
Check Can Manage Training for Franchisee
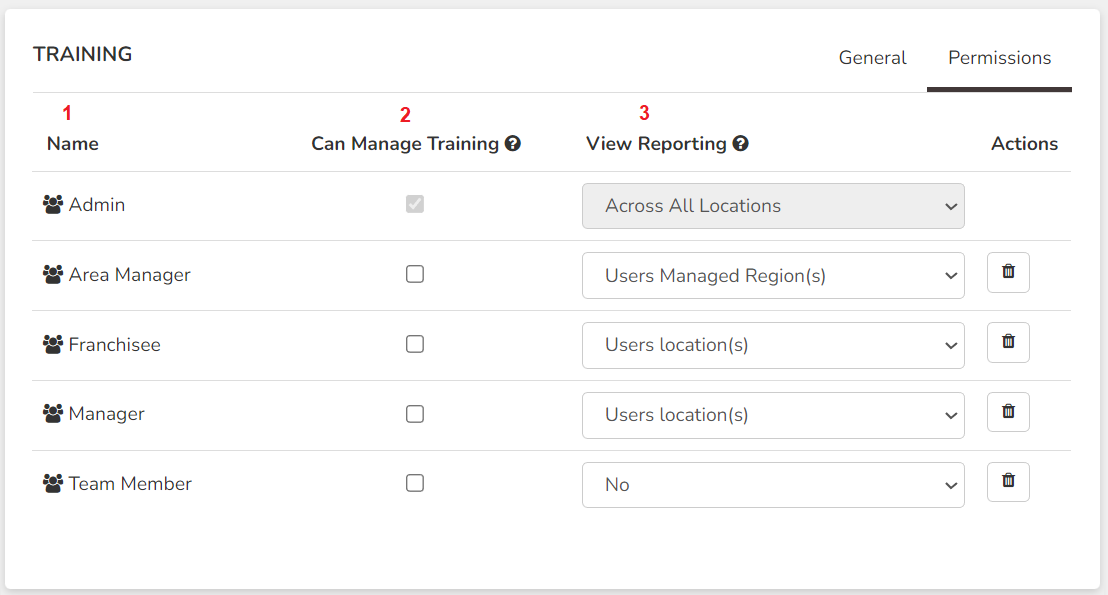pyautogui.click(x=415, y=344)
